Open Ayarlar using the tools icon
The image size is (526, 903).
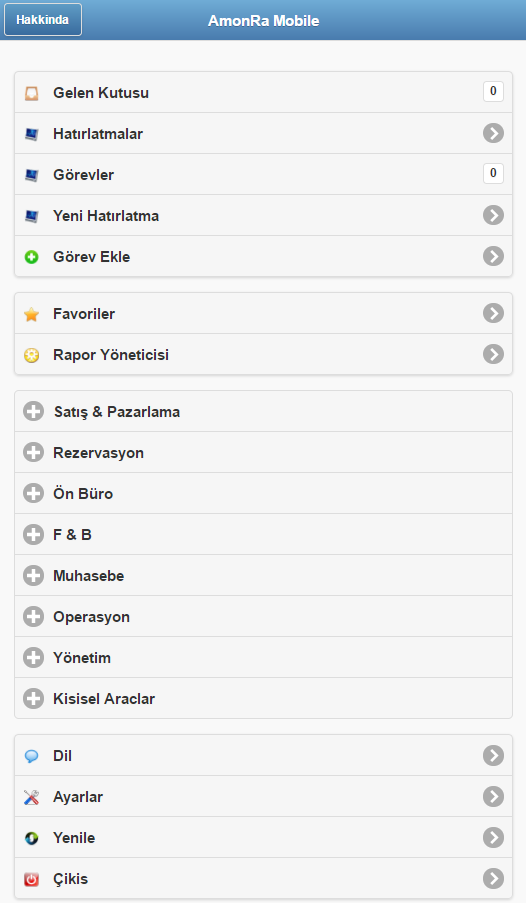pyautogui.click(x=32, y=797)
